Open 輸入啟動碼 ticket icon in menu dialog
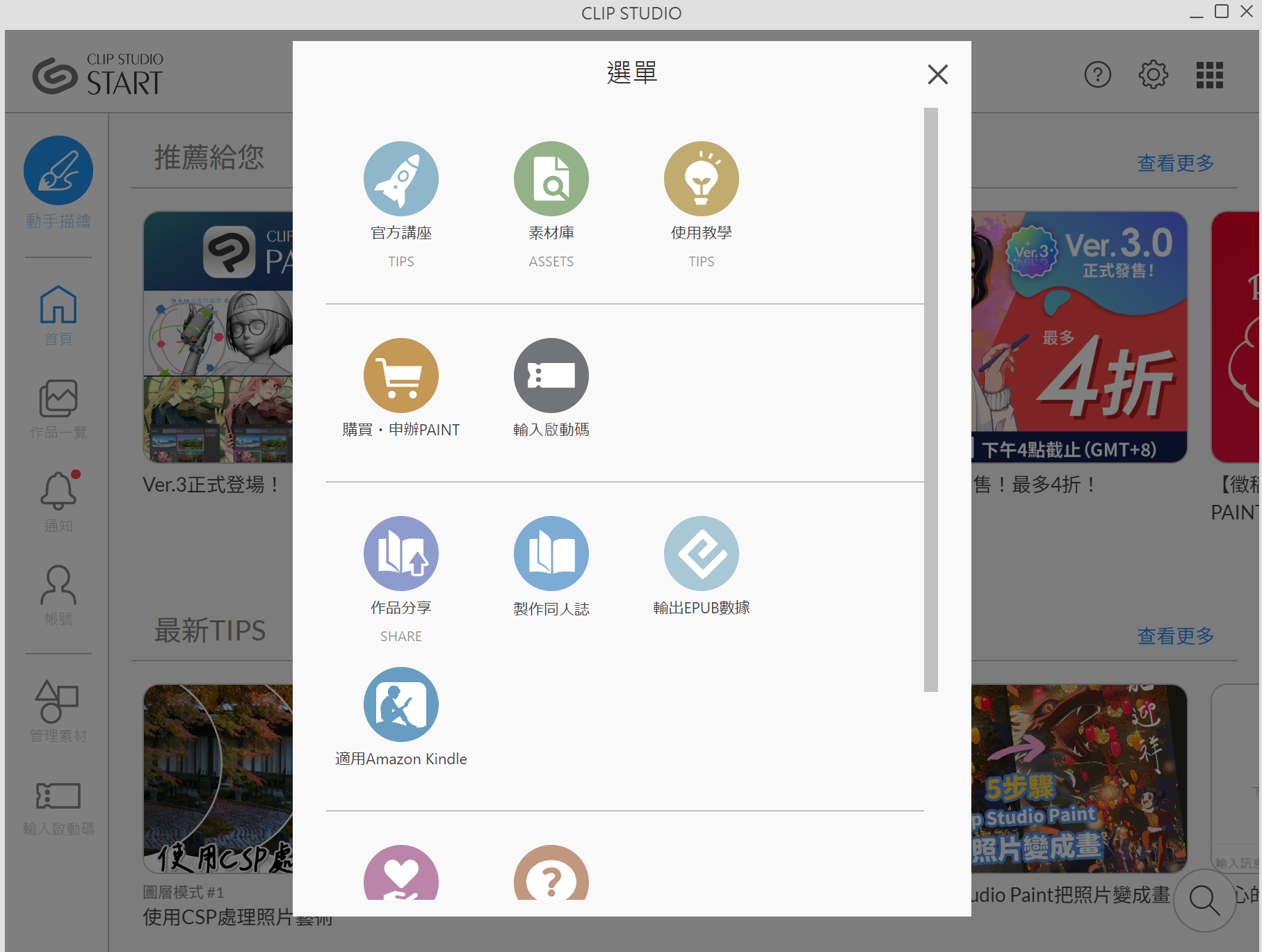Screen dimensions: 1262x952 pyautogui.click(x=551, y=376)
